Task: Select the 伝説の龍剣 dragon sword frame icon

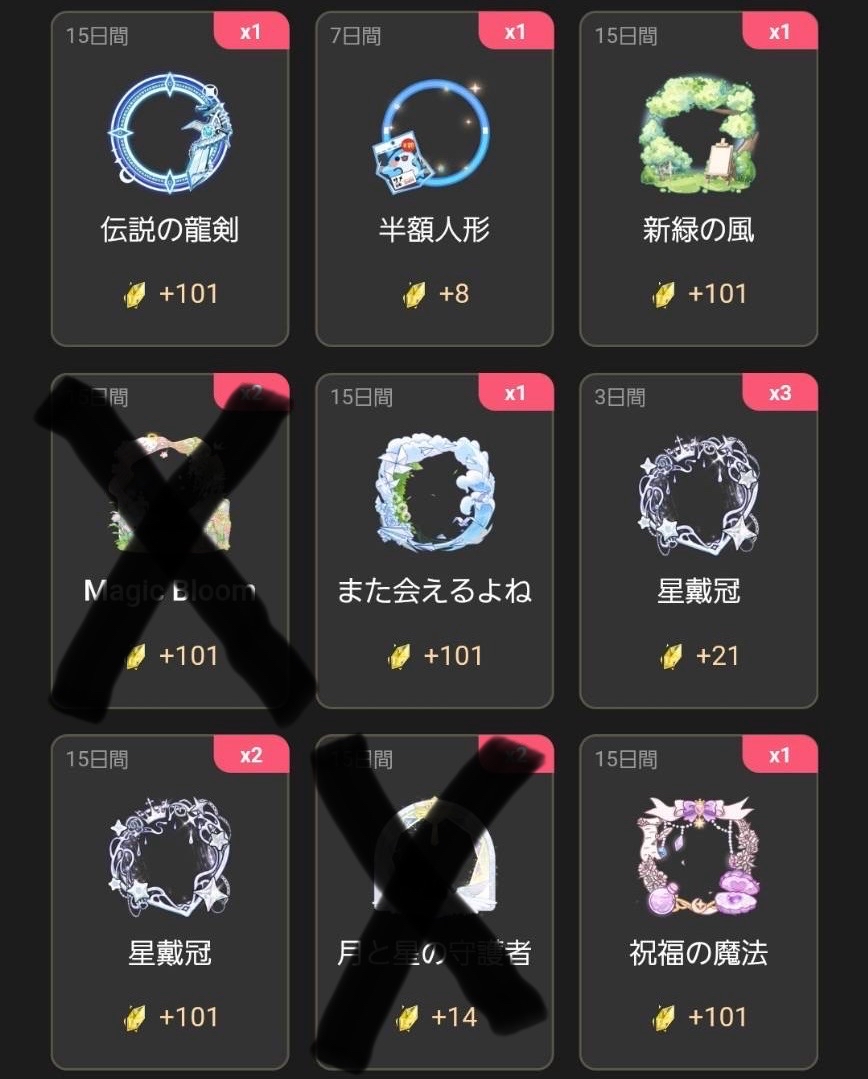Action: click(170, 132)
